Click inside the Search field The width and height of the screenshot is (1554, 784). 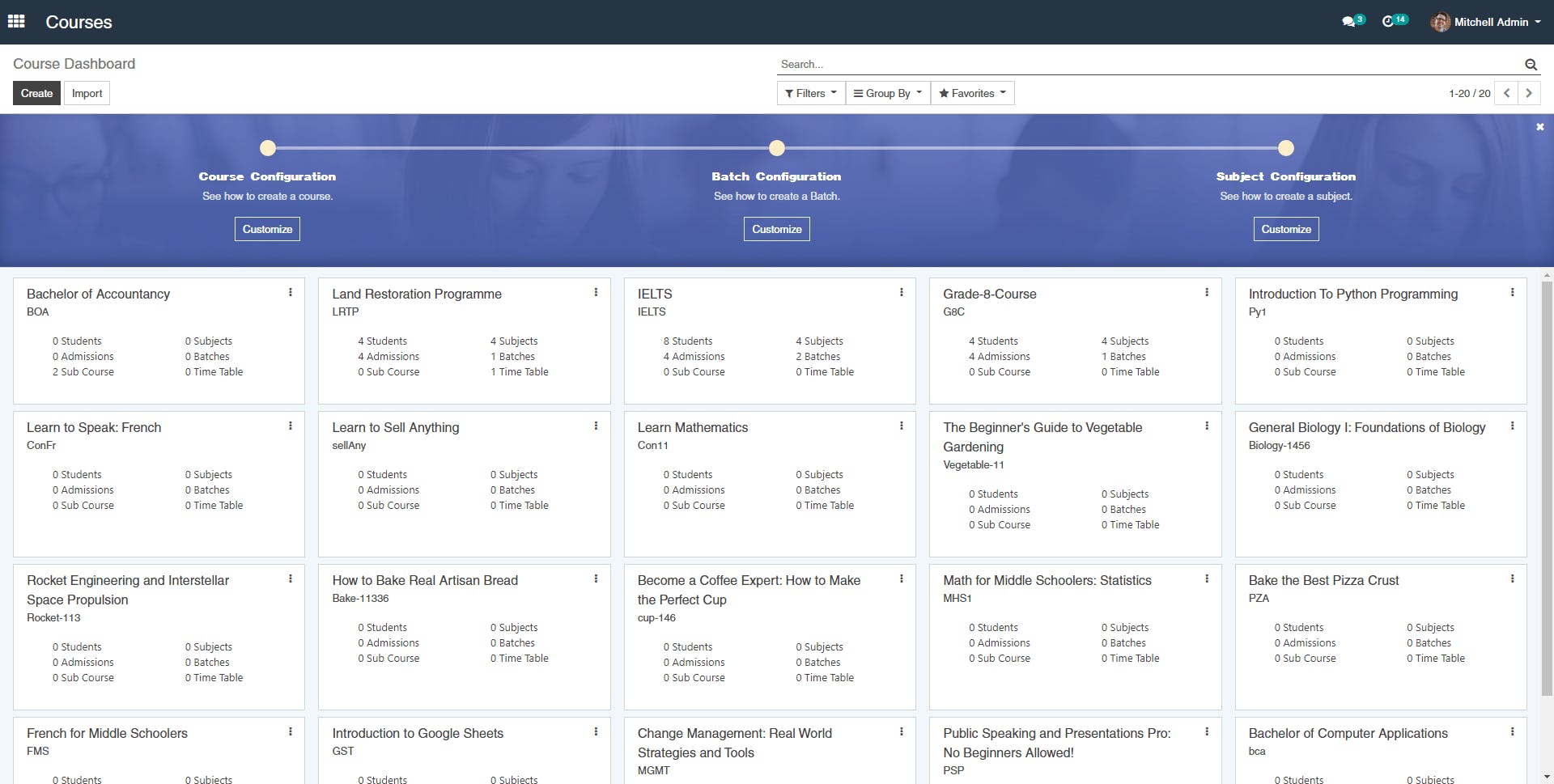click(x=1052, y=64)
